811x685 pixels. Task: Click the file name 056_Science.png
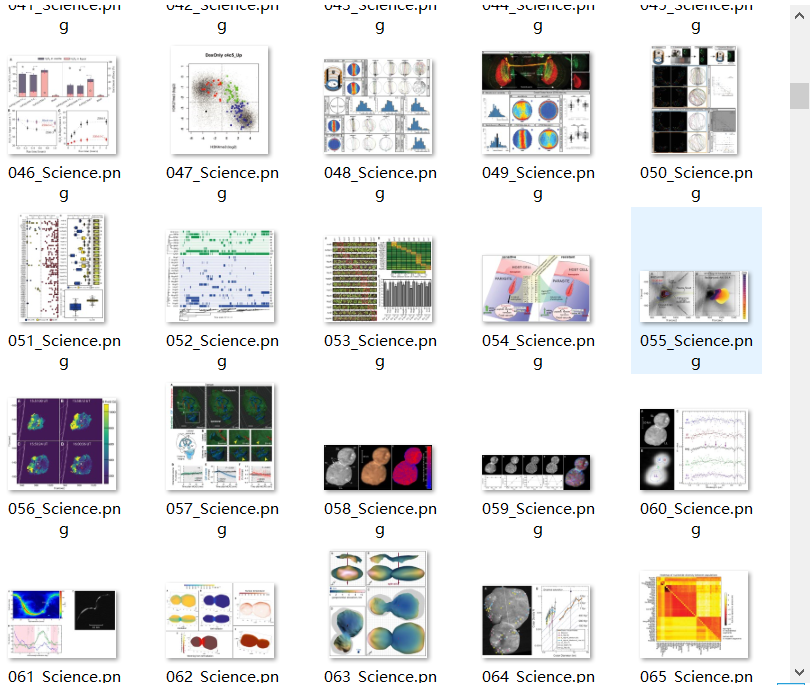coord(64,518)
